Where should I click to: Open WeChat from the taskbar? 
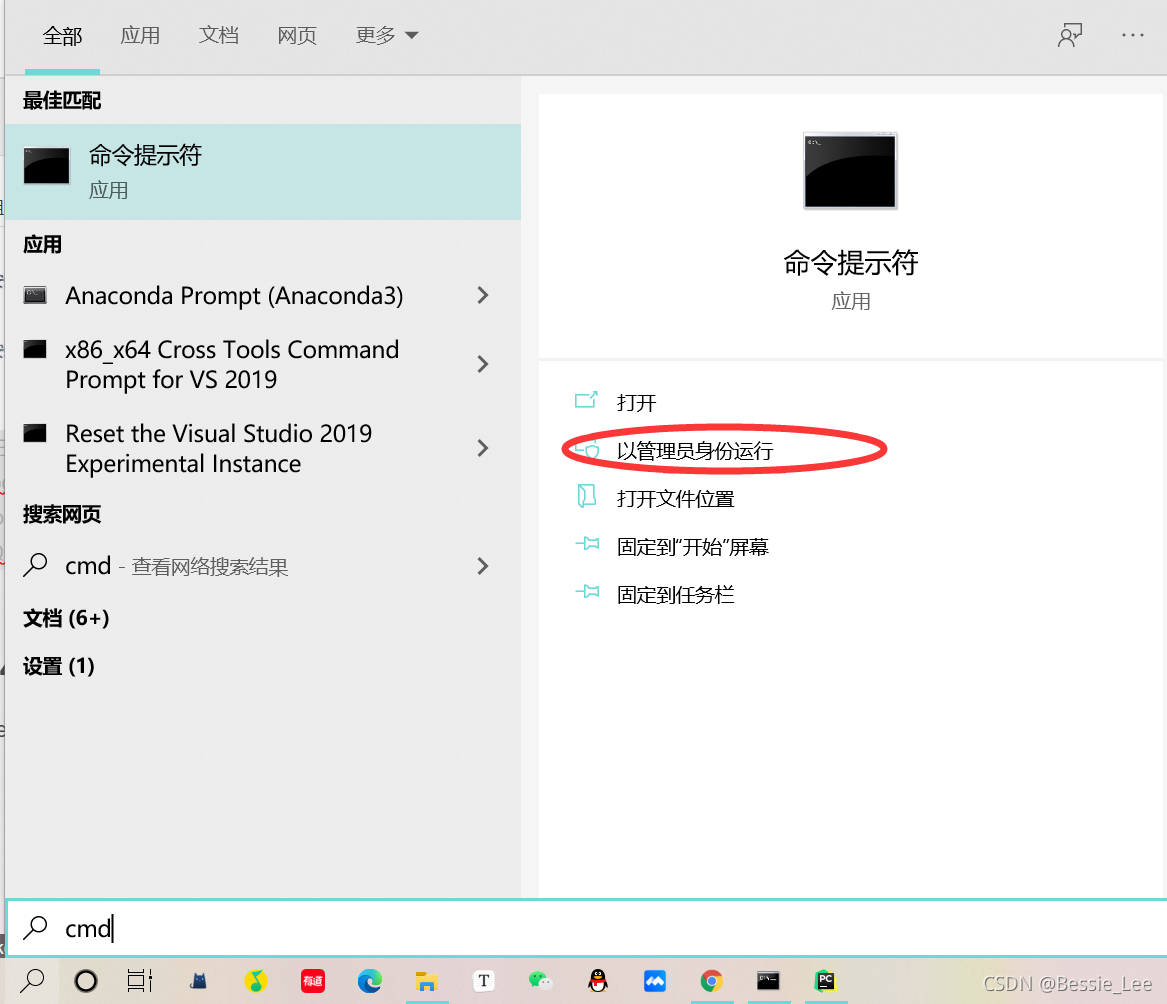pyautogui.click(x=540, y=981)
